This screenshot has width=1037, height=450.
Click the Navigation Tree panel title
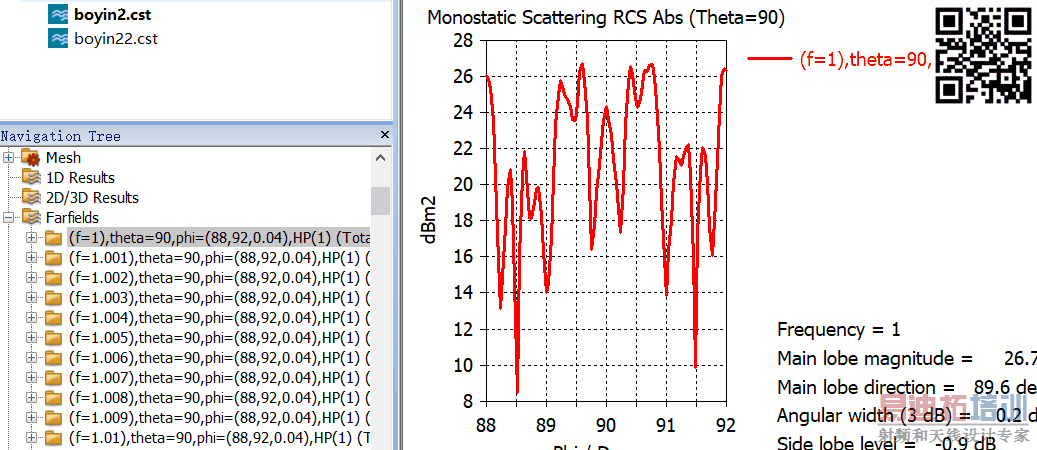click(61, 136)
